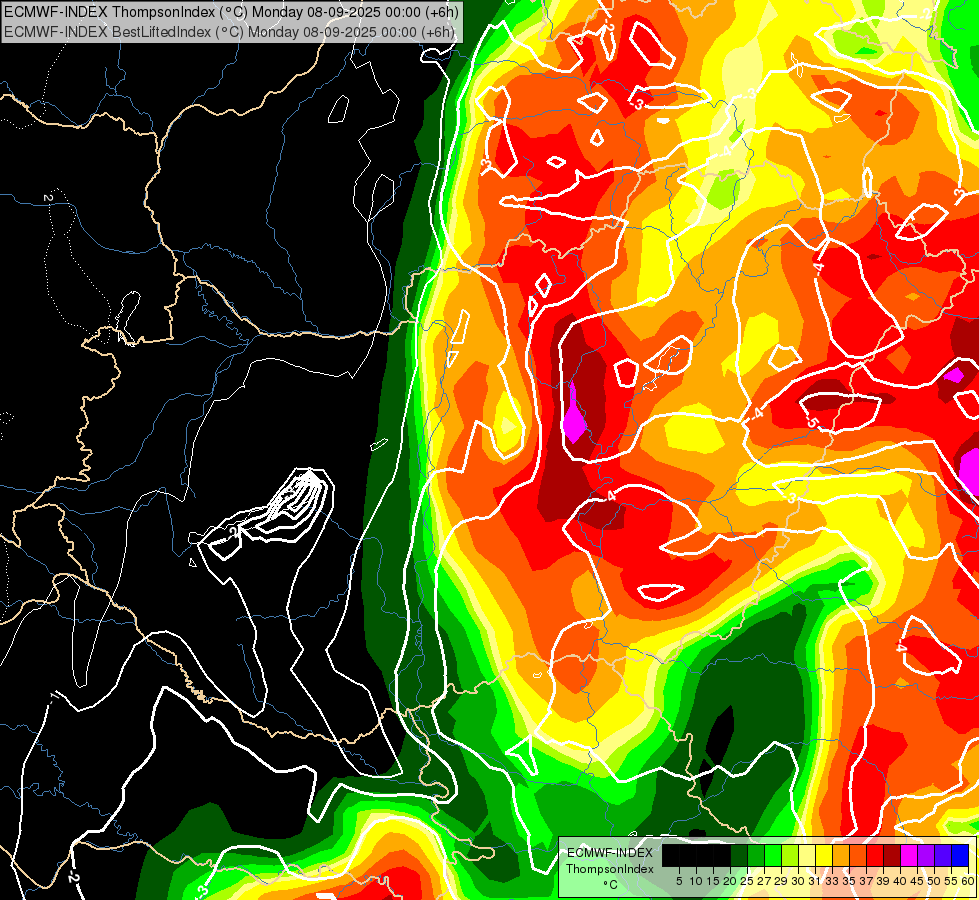
Task: Click the BestLiftedIndex title line
Action: [x=229, y=32]
